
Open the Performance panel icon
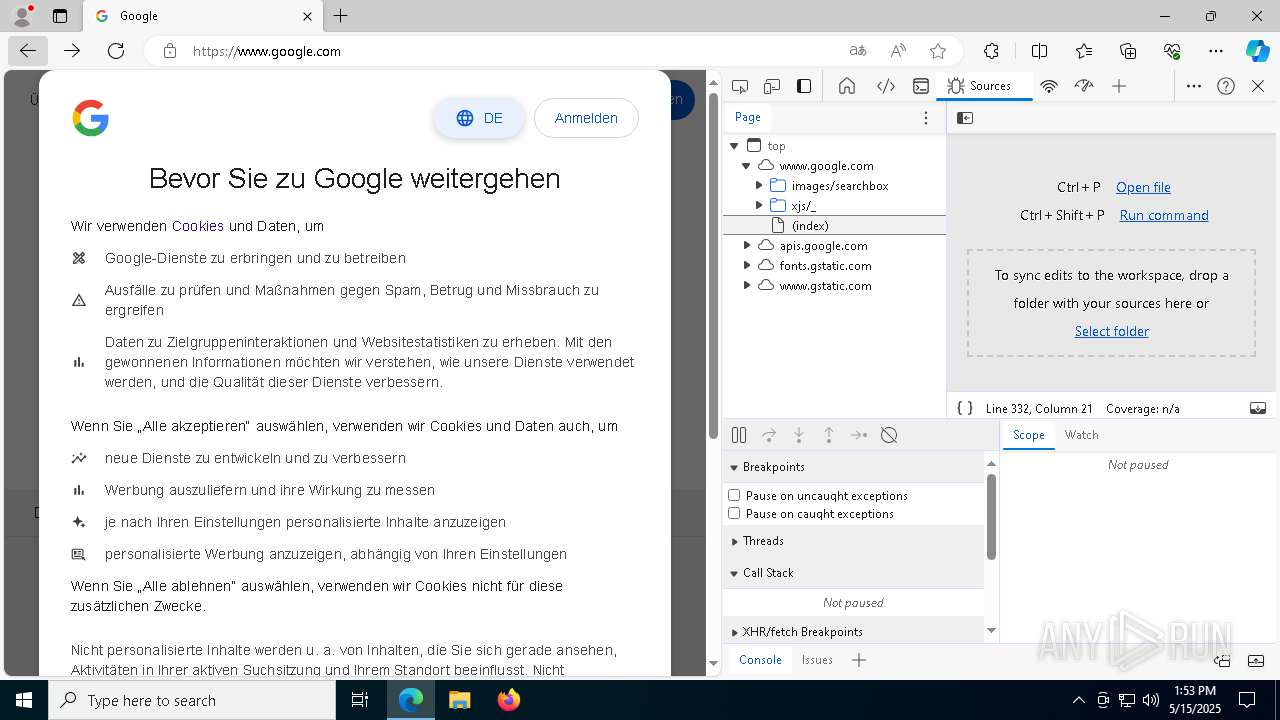click(1084, 86)
